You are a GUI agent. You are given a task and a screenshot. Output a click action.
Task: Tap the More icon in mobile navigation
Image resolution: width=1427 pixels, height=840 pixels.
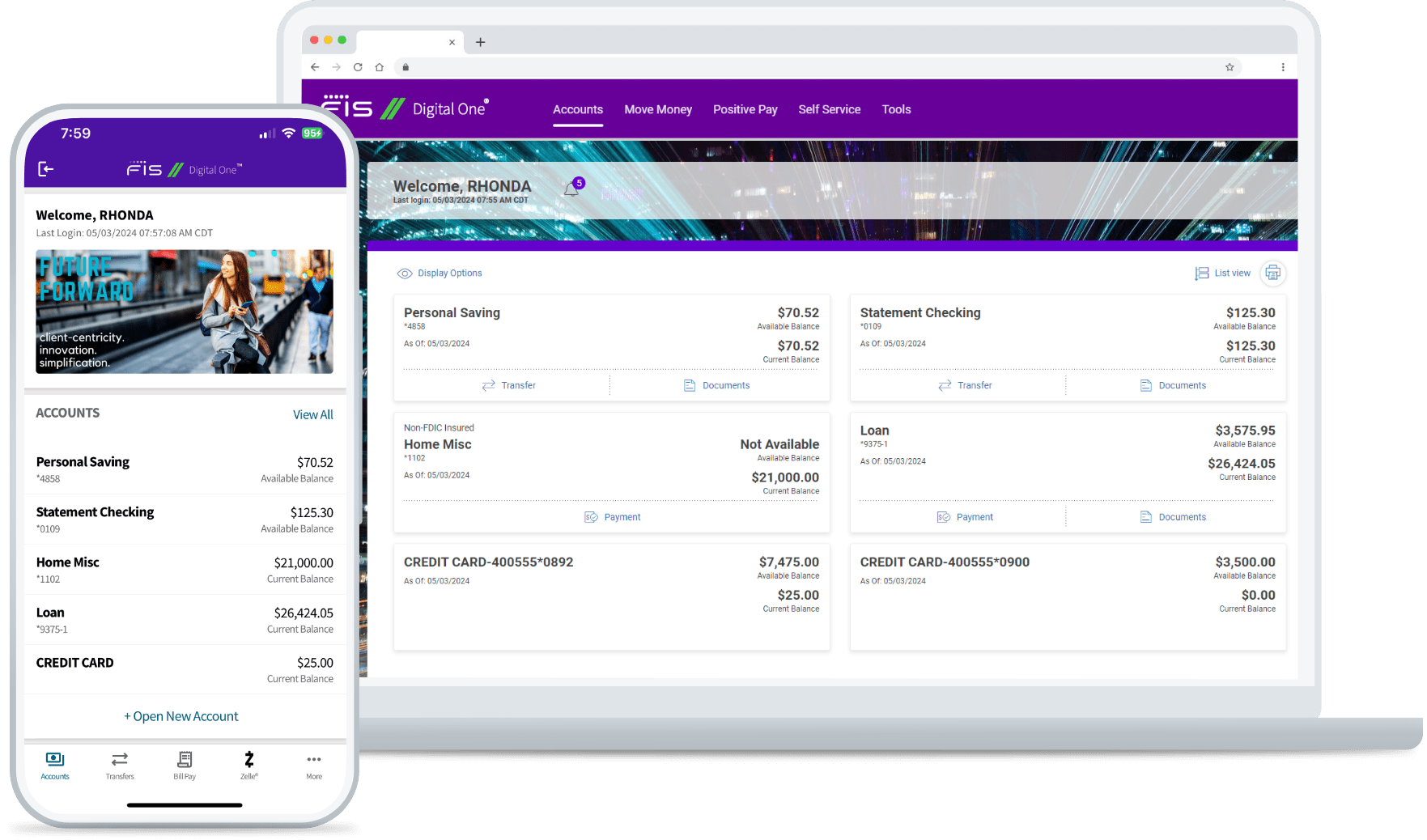tap(314, 765)
